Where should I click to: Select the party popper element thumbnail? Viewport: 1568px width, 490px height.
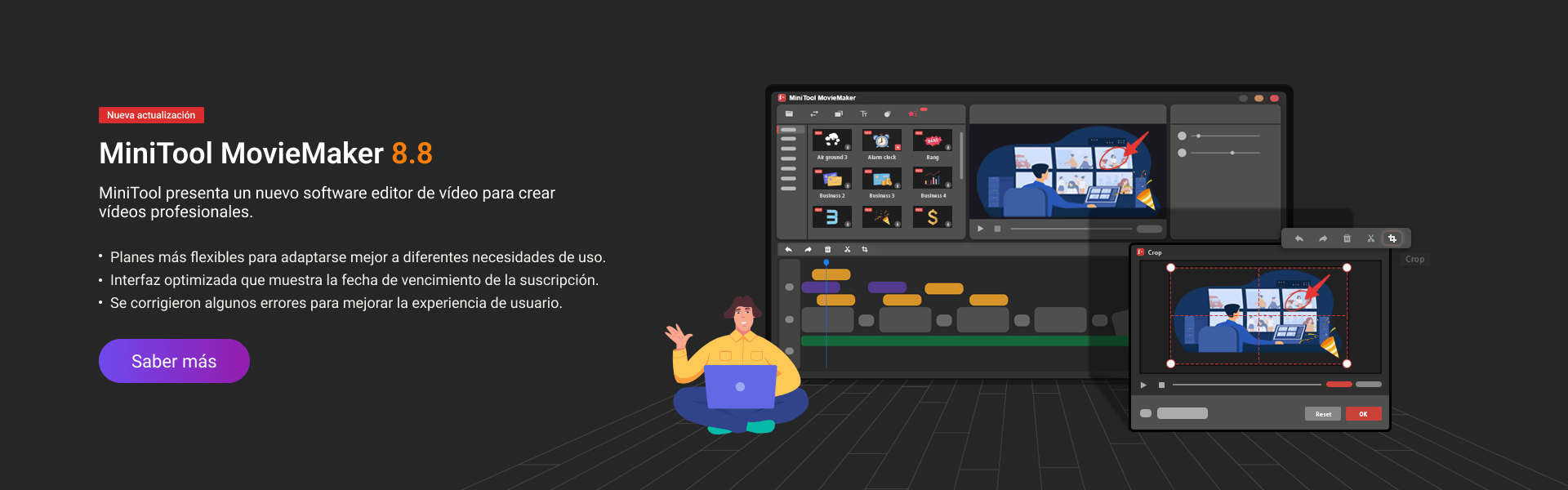click(882, 217)
